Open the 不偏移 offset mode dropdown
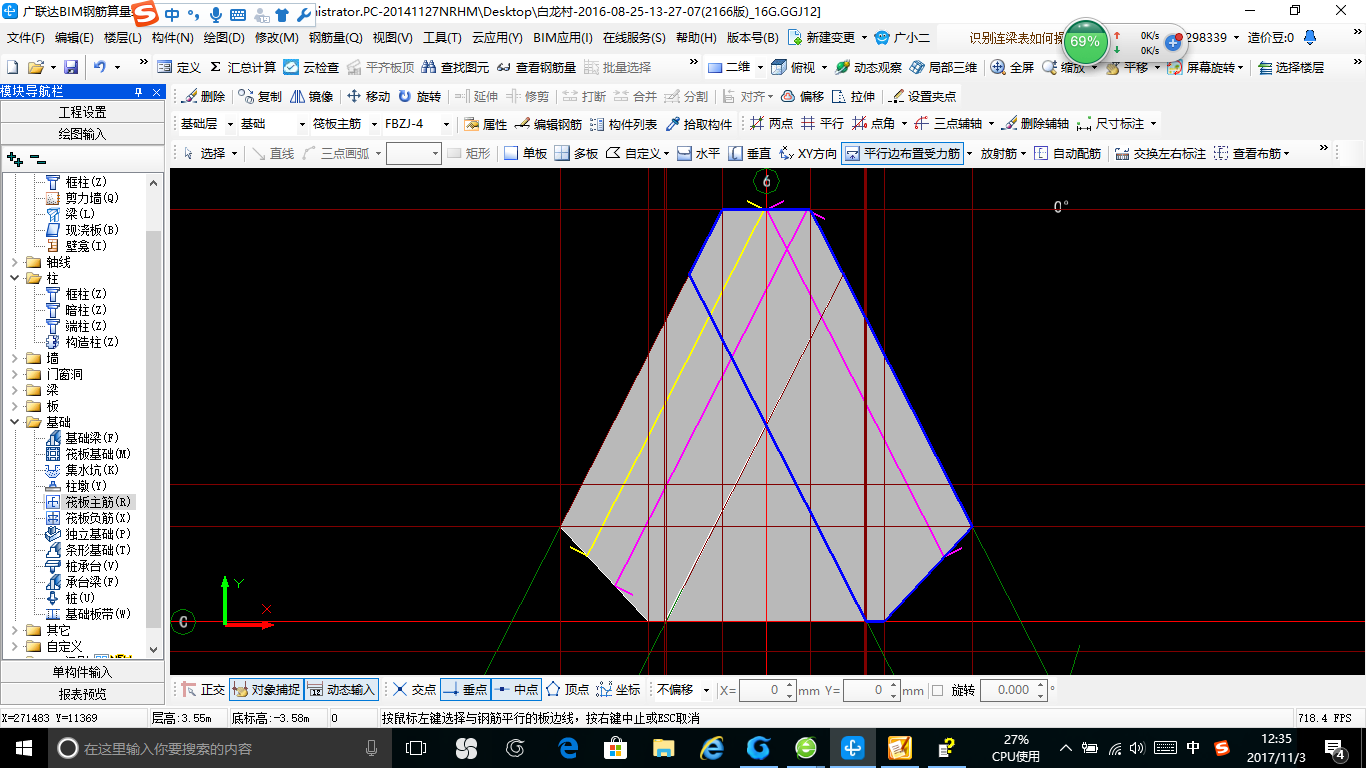The image size is (1366, 768). [x=706, y=690]
